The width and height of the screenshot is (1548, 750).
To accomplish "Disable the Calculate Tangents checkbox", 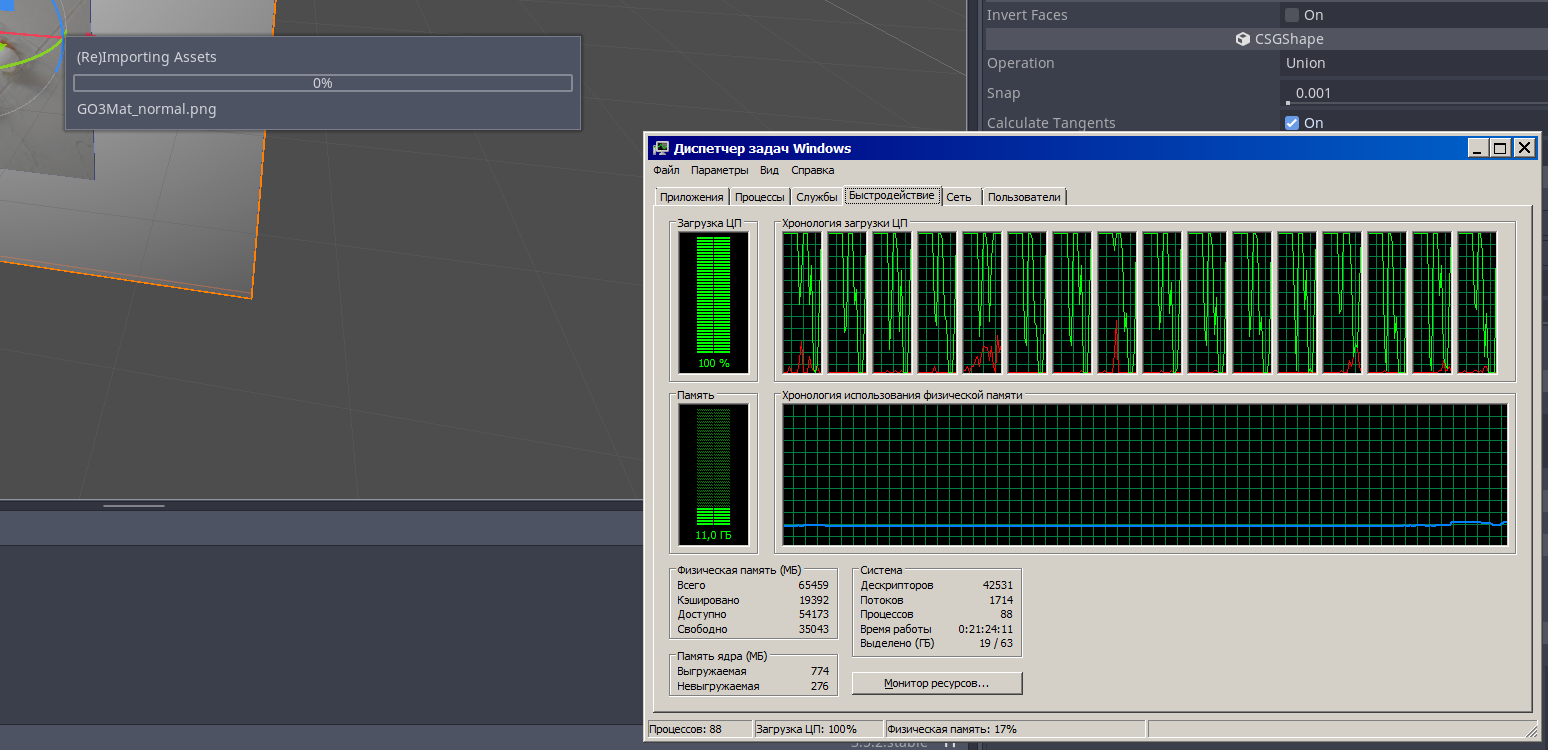I will point(1292,123).
